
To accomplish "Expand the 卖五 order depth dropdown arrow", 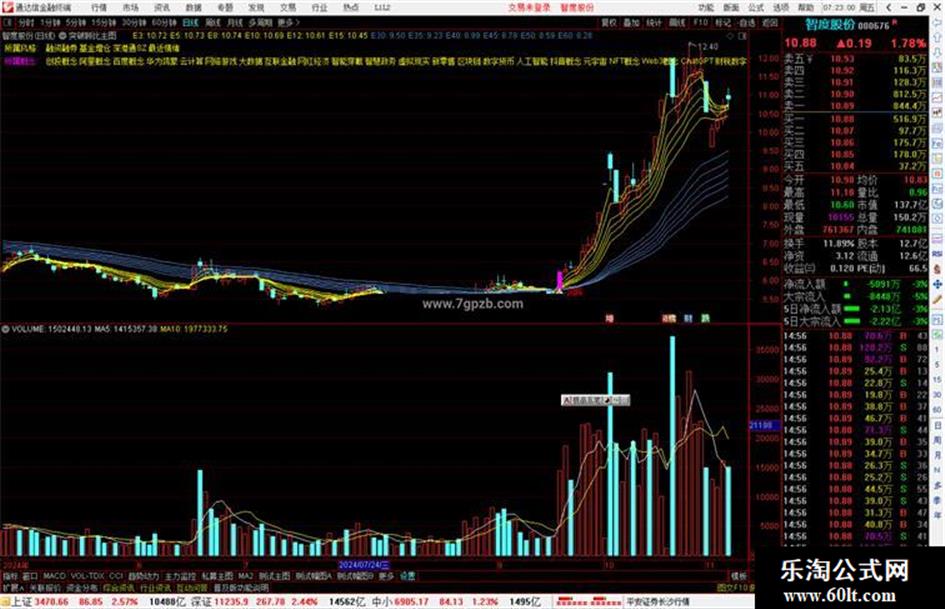I will pos(809,59).
